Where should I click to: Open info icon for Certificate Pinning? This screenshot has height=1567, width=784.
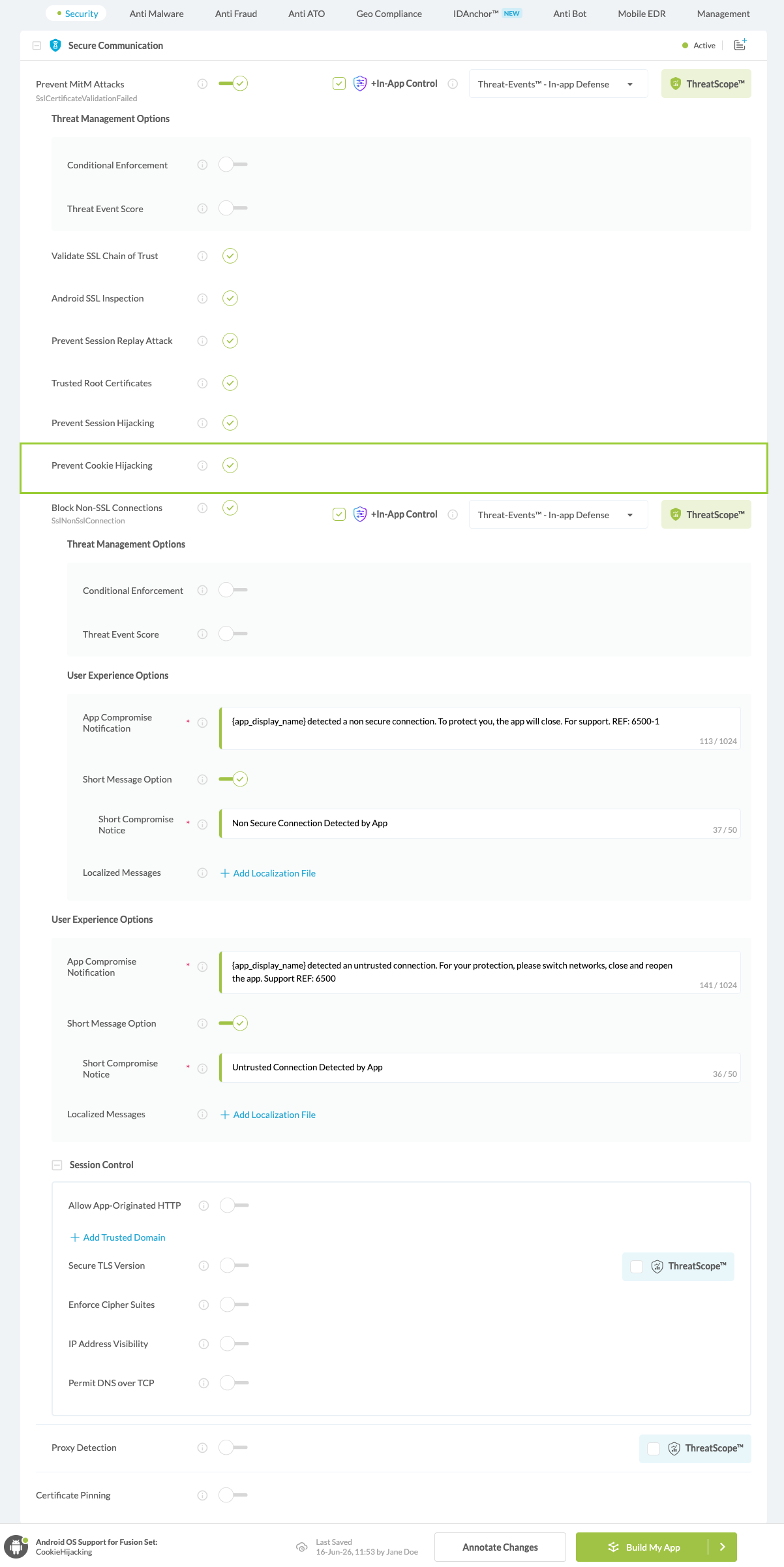[x=202, y=1495]
